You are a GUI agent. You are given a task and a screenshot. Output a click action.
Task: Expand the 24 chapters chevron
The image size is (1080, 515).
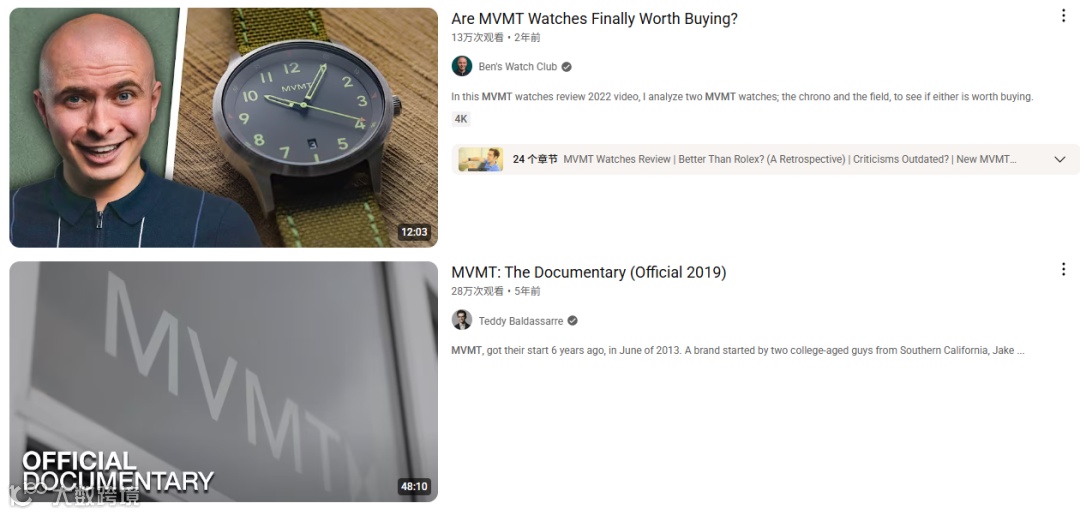pyautogui.click(x=1060, y=160)
